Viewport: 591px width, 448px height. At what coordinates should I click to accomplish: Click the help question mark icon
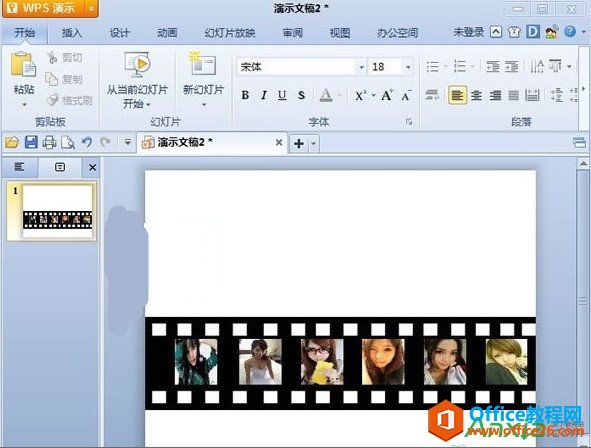570,32
